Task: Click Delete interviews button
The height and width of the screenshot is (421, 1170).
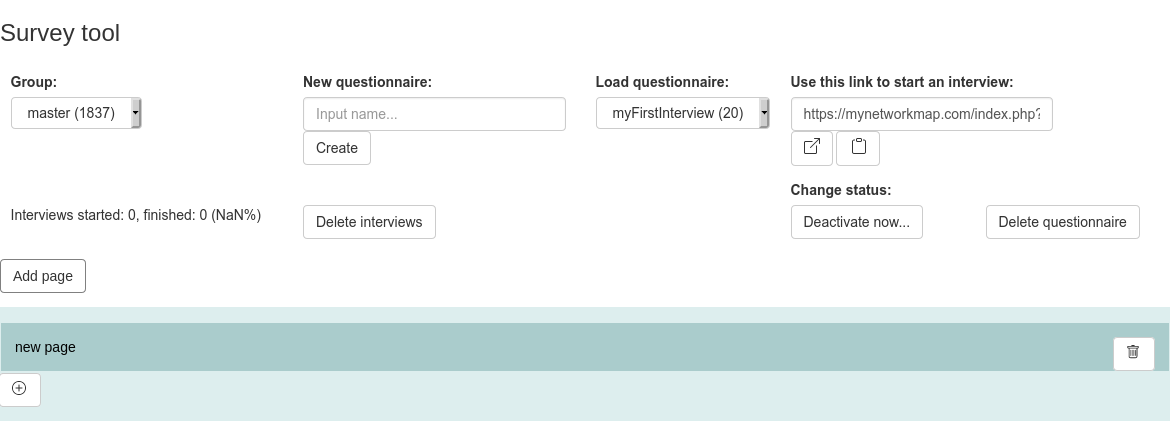Action: click(x=369, y=222)
